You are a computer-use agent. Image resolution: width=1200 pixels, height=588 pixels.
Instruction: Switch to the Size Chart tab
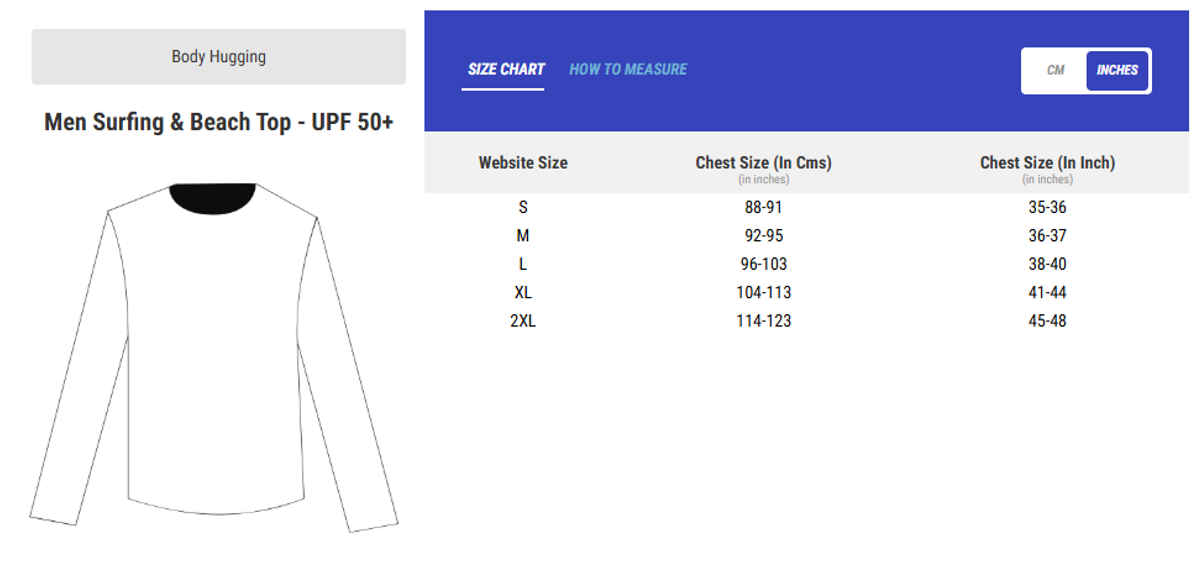click(x=506, y=69)
